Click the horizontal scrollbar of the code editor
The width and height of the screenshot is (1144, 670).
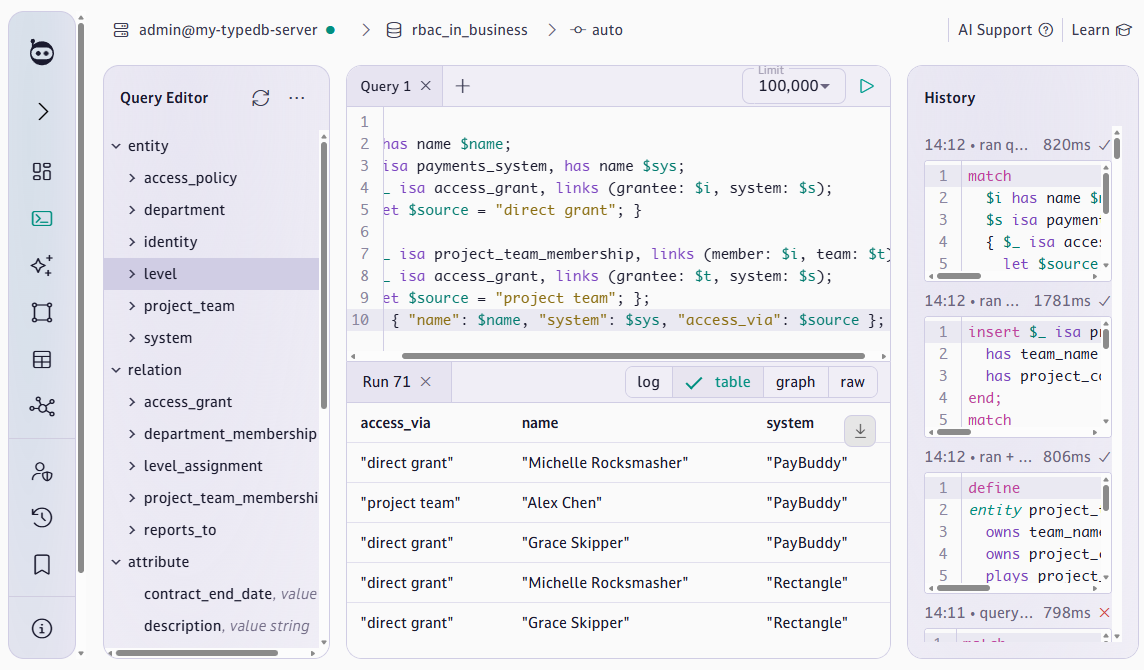(x=633, y=356)
